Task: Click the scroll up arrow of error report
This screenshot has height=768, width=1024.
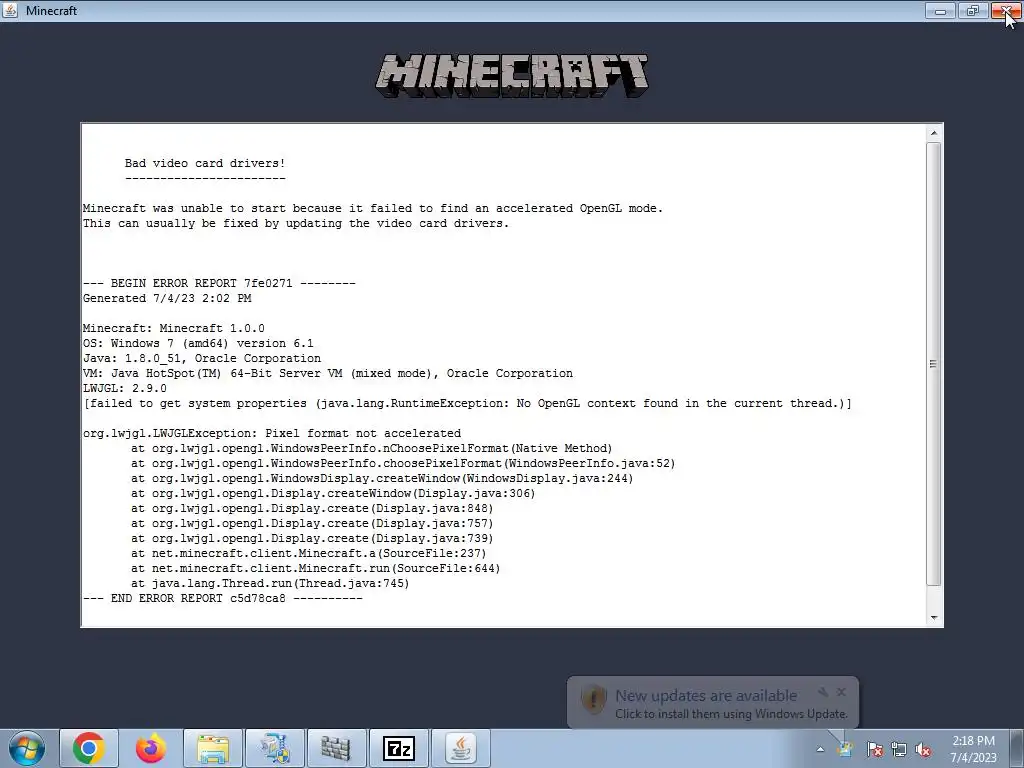Action: (x=934, y=133)
